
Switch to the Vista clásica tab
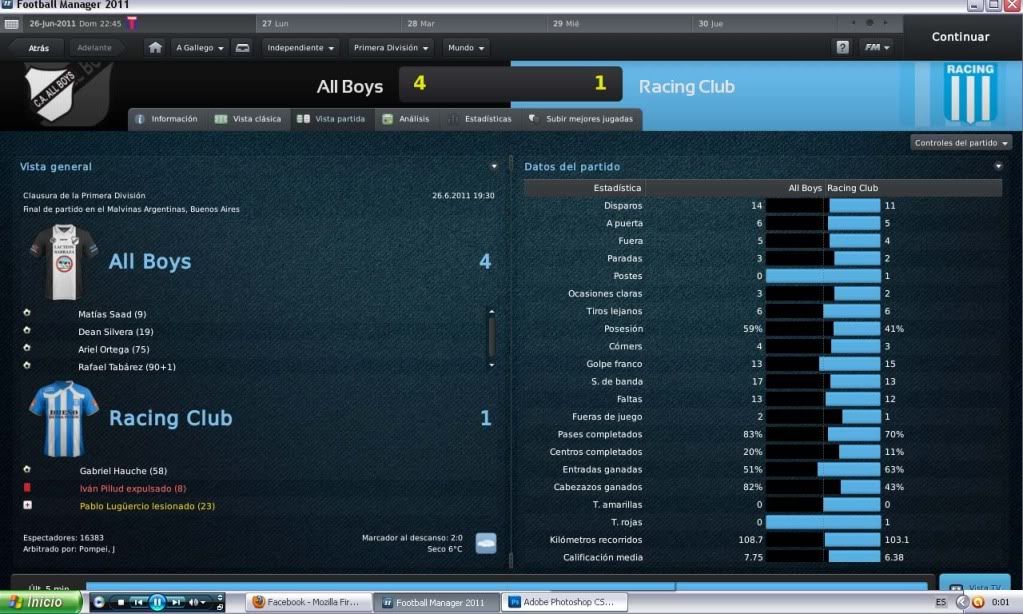click(248, 119)
